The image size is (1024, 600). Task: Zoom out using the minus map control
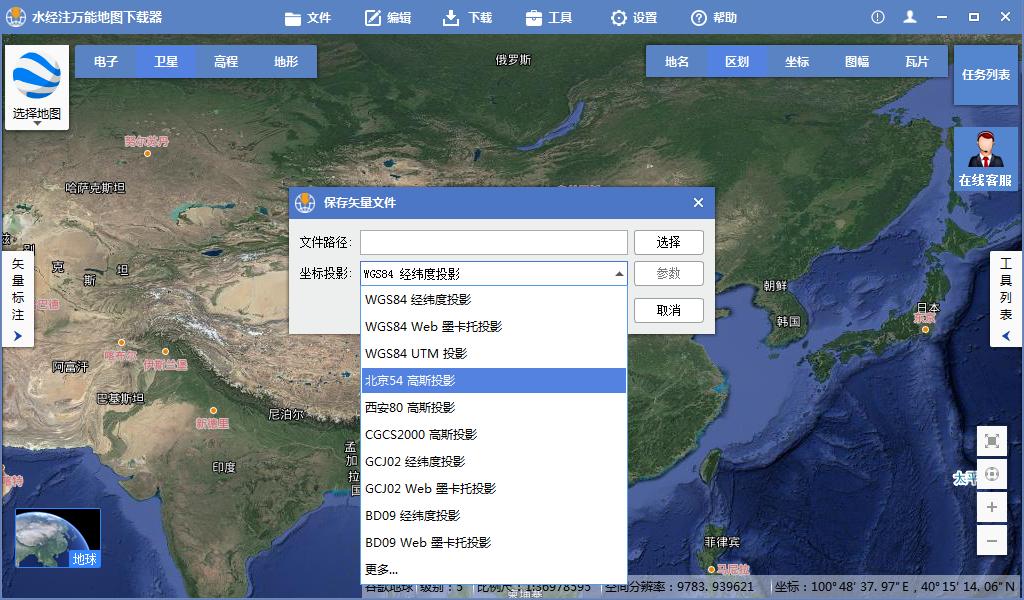[991, 541]
